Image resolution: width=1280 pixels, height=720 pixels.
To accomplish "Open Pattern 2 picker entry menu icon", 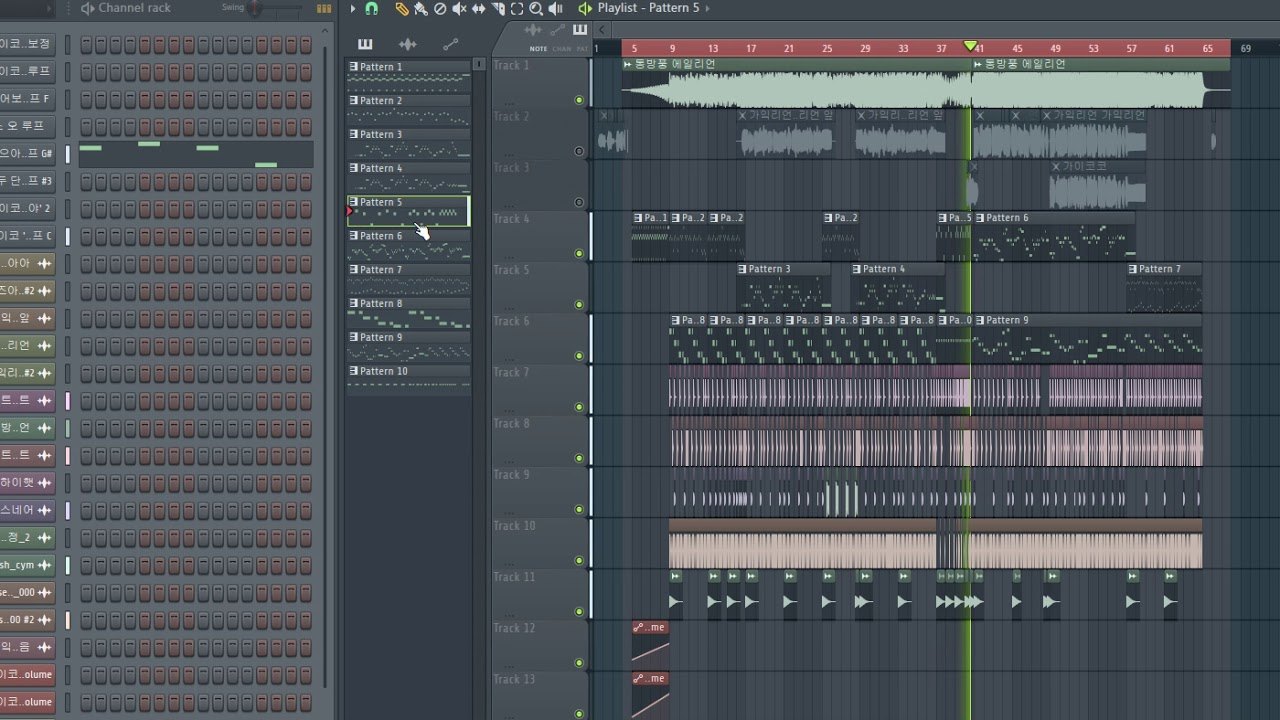I will click(x=353, y=101).
